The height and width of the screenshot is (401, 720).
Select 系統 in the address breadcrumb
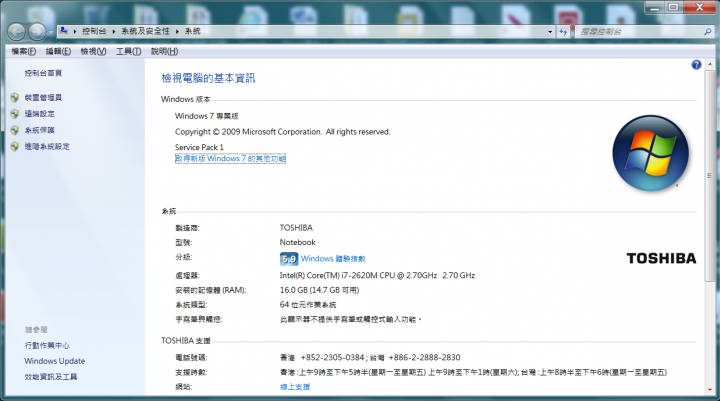pos(192,31)
